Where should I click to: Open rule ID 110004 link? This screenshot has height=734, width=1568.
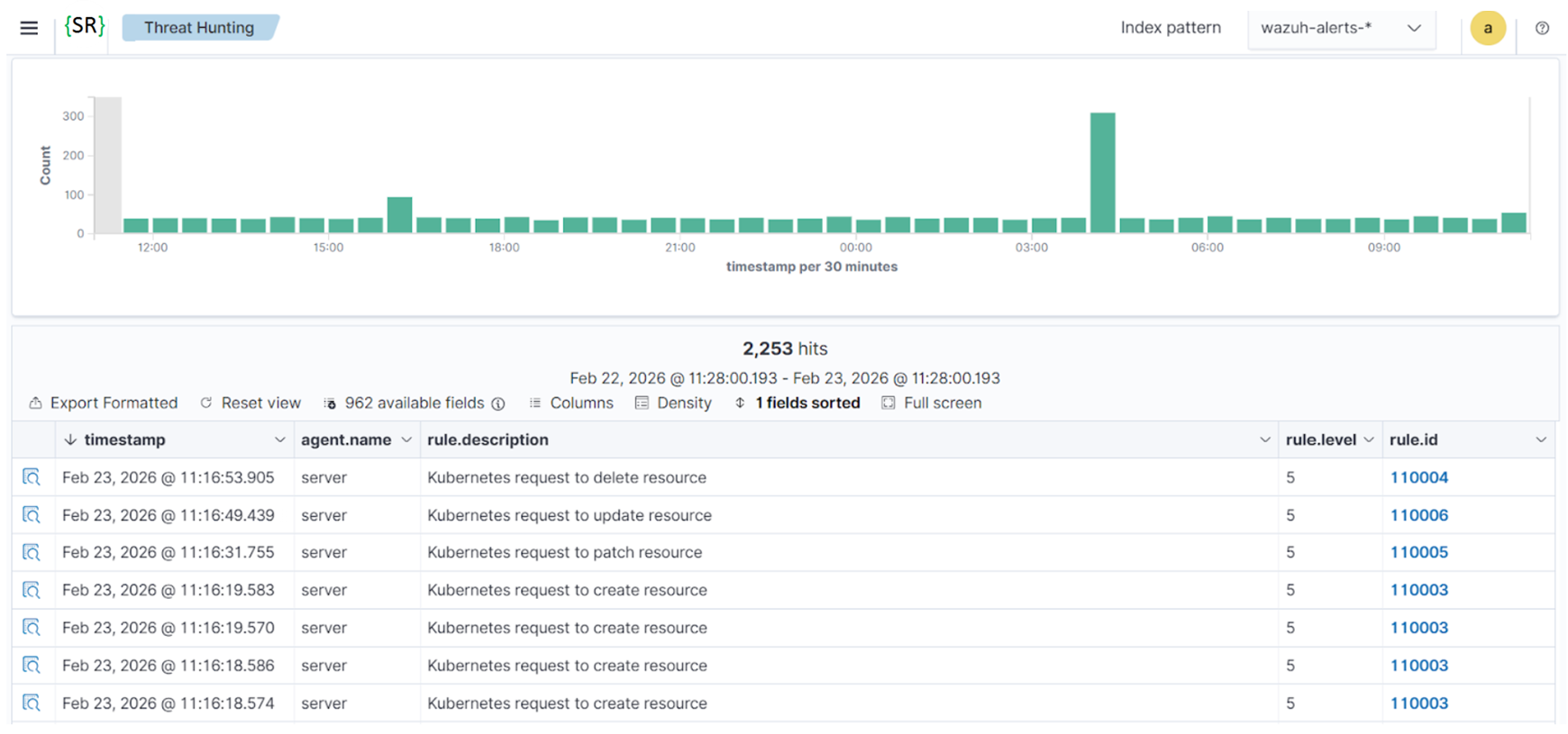[1418, 477]
